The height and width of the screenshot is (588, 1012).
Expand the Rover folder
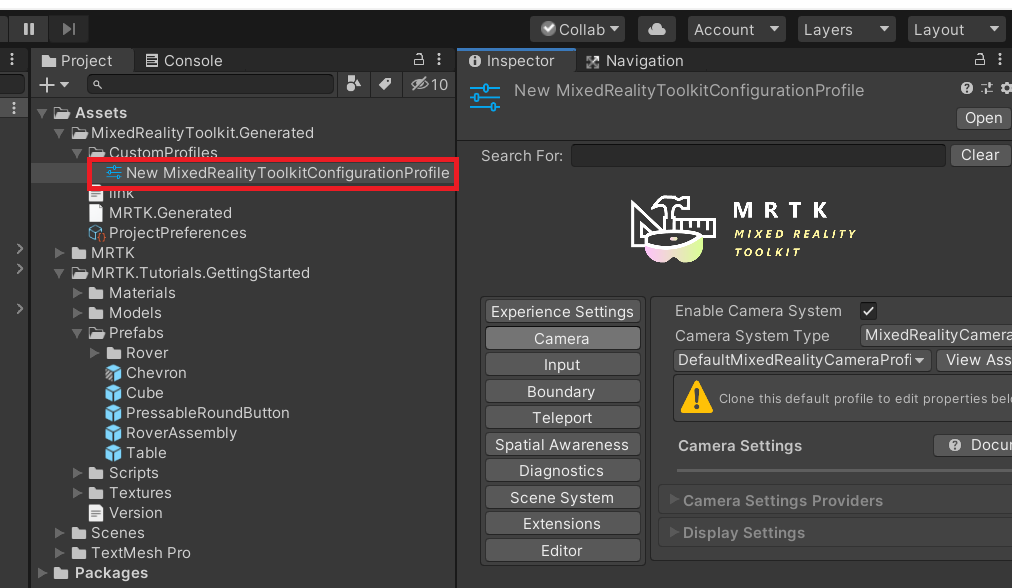pyautogui.click(x=94, y=353)
